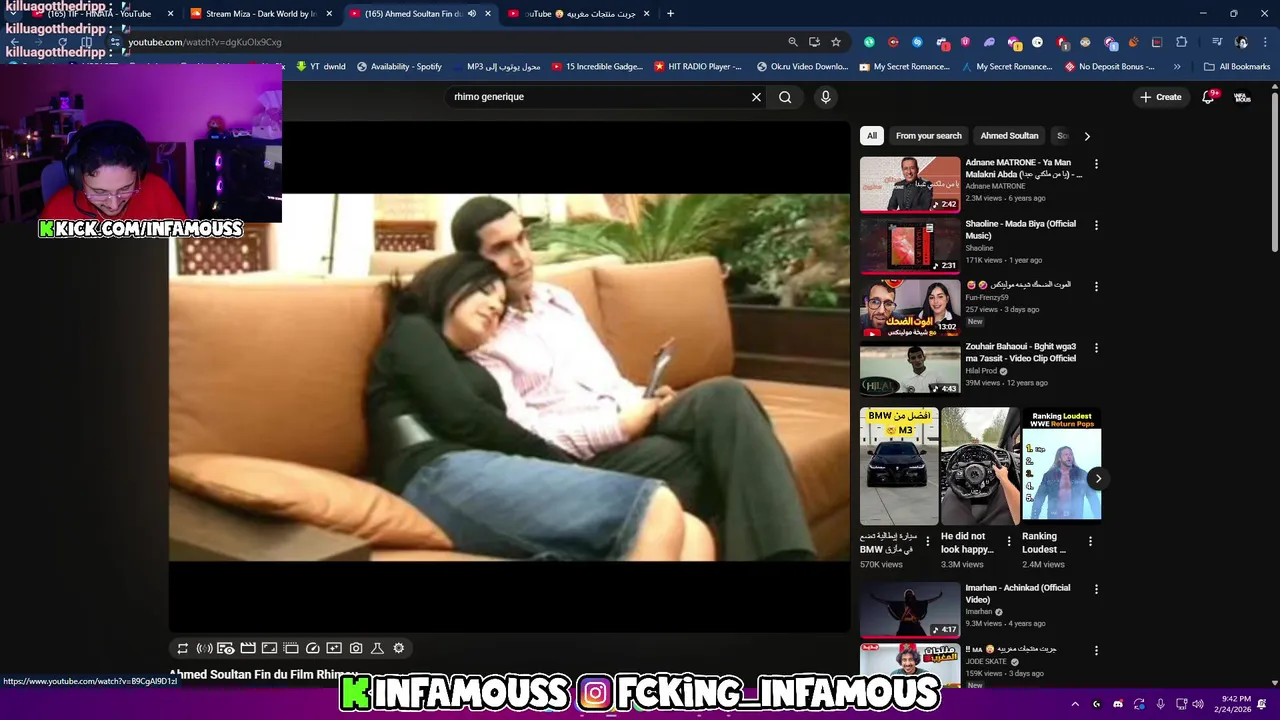Open the browser zoom magnifier icon
This screenshot has width=1280, height=720.
click(792, 42)
